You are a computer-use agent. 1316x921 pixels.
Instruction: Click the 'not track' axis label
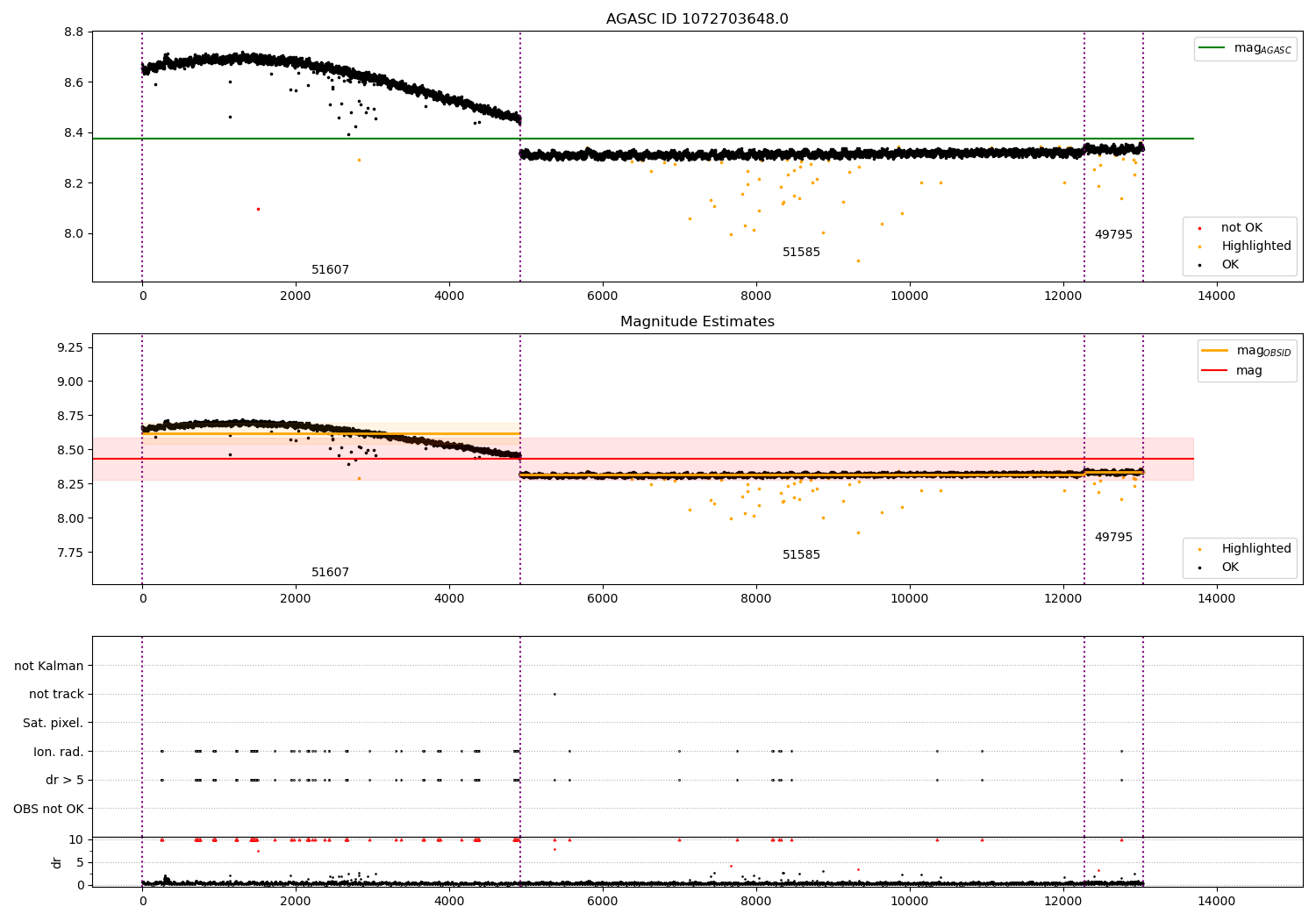56,694
